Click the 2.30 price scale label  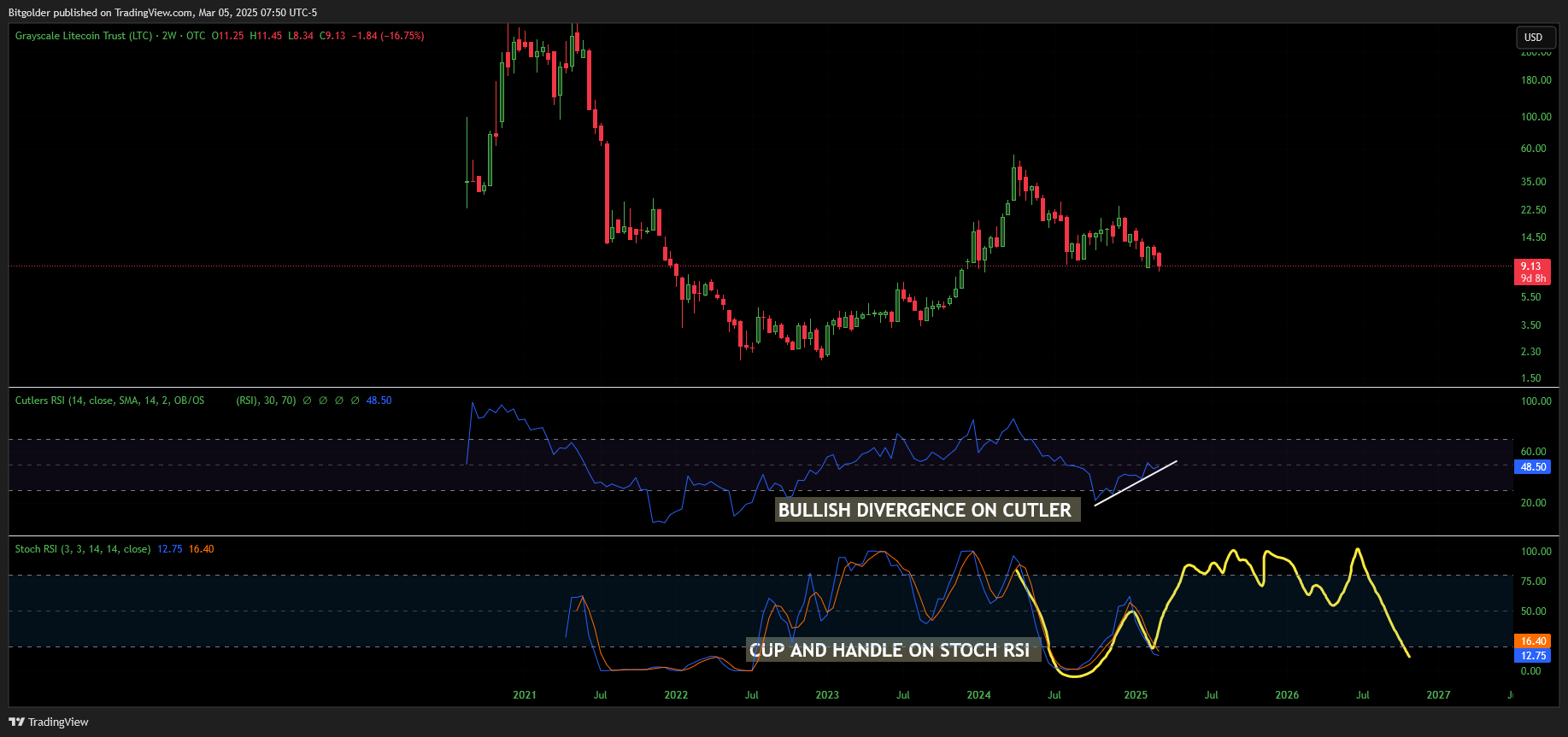(x=1530, y=352)
